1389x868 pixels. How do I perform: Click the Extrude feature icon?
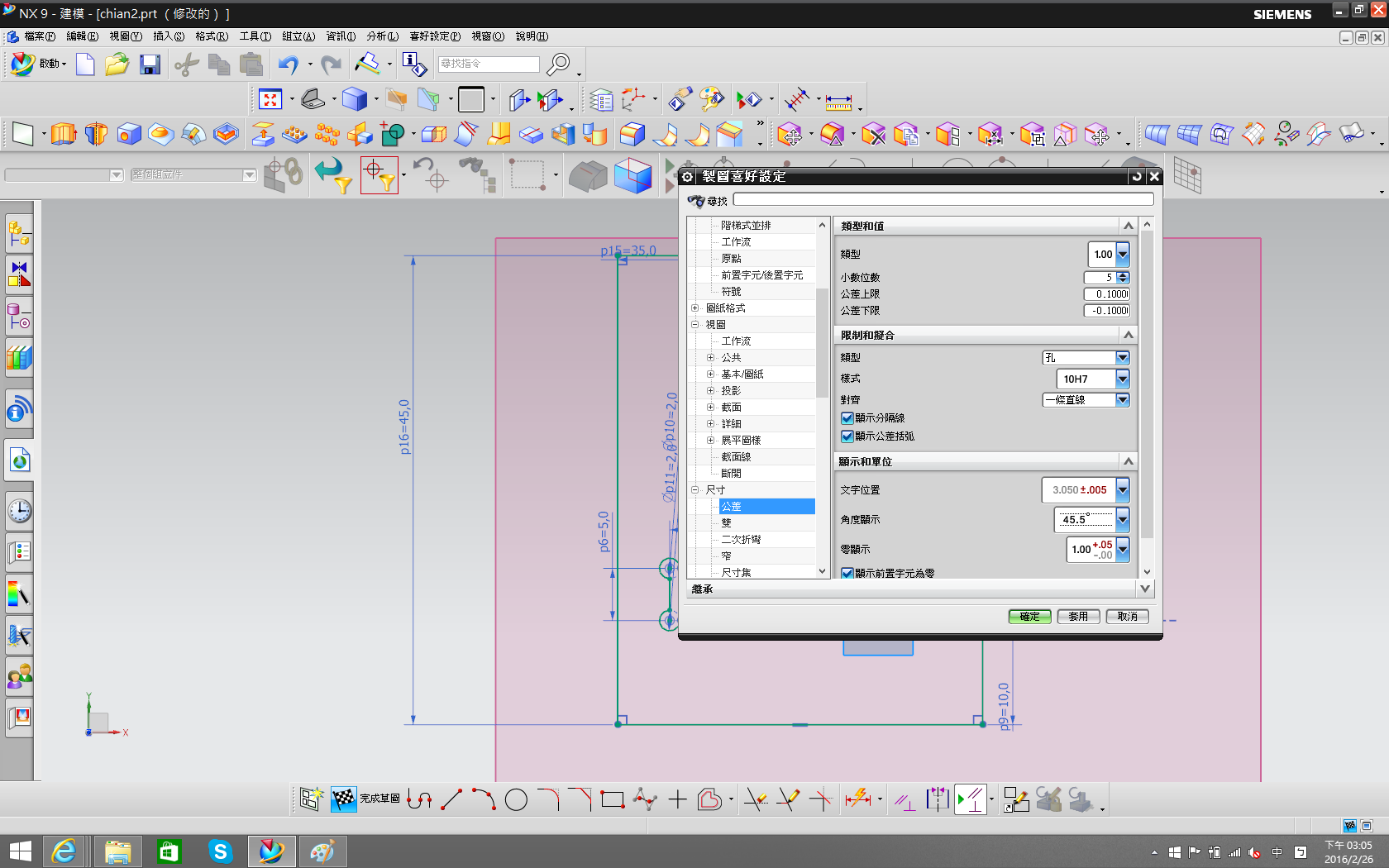[63, 134]
